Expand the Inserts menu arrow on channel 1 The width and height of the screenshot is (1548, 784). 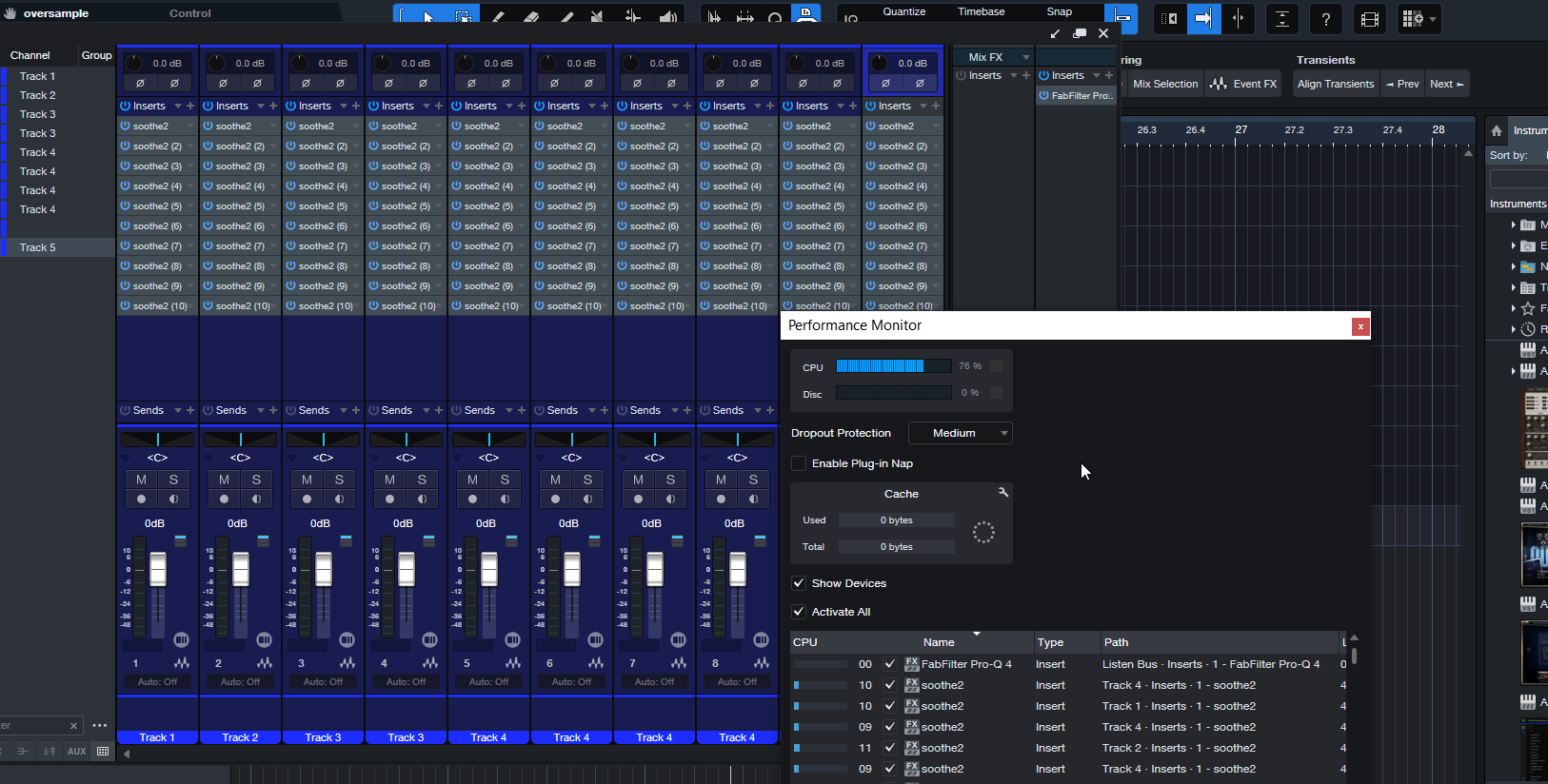click(x=178, y=106)
